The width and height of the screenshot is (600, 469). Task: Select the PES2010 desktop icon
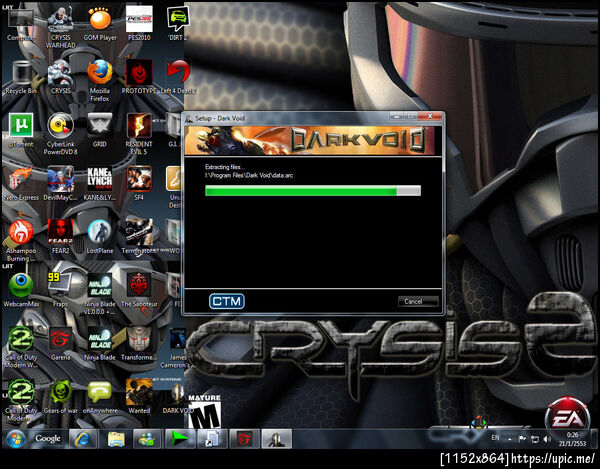[139, 25]
